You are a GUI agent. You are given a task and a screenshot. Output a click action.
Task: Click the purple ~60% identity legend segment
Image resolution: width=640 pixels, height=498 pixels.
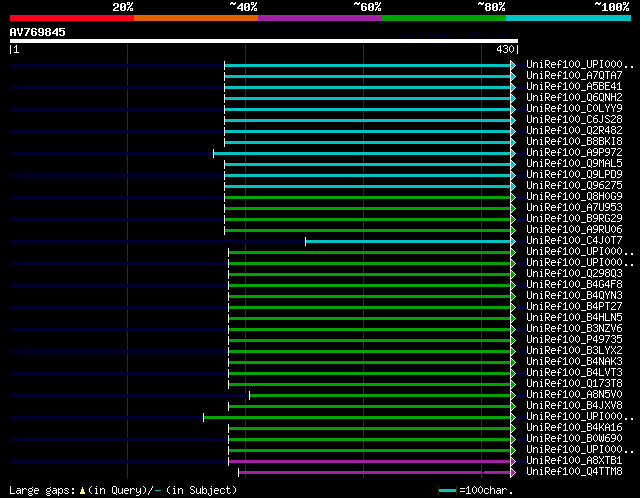click(320, 18)
